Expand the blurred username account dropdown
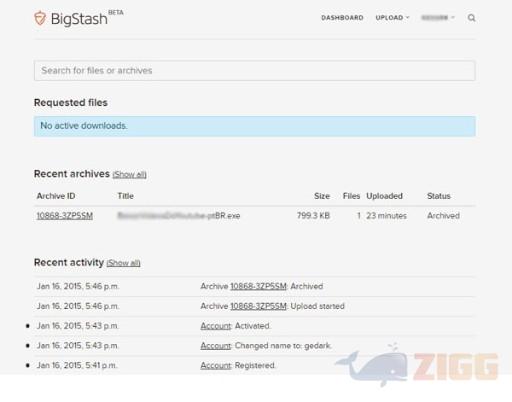The width and height of the screenshot is (512, 402). (x=438, y=18)
